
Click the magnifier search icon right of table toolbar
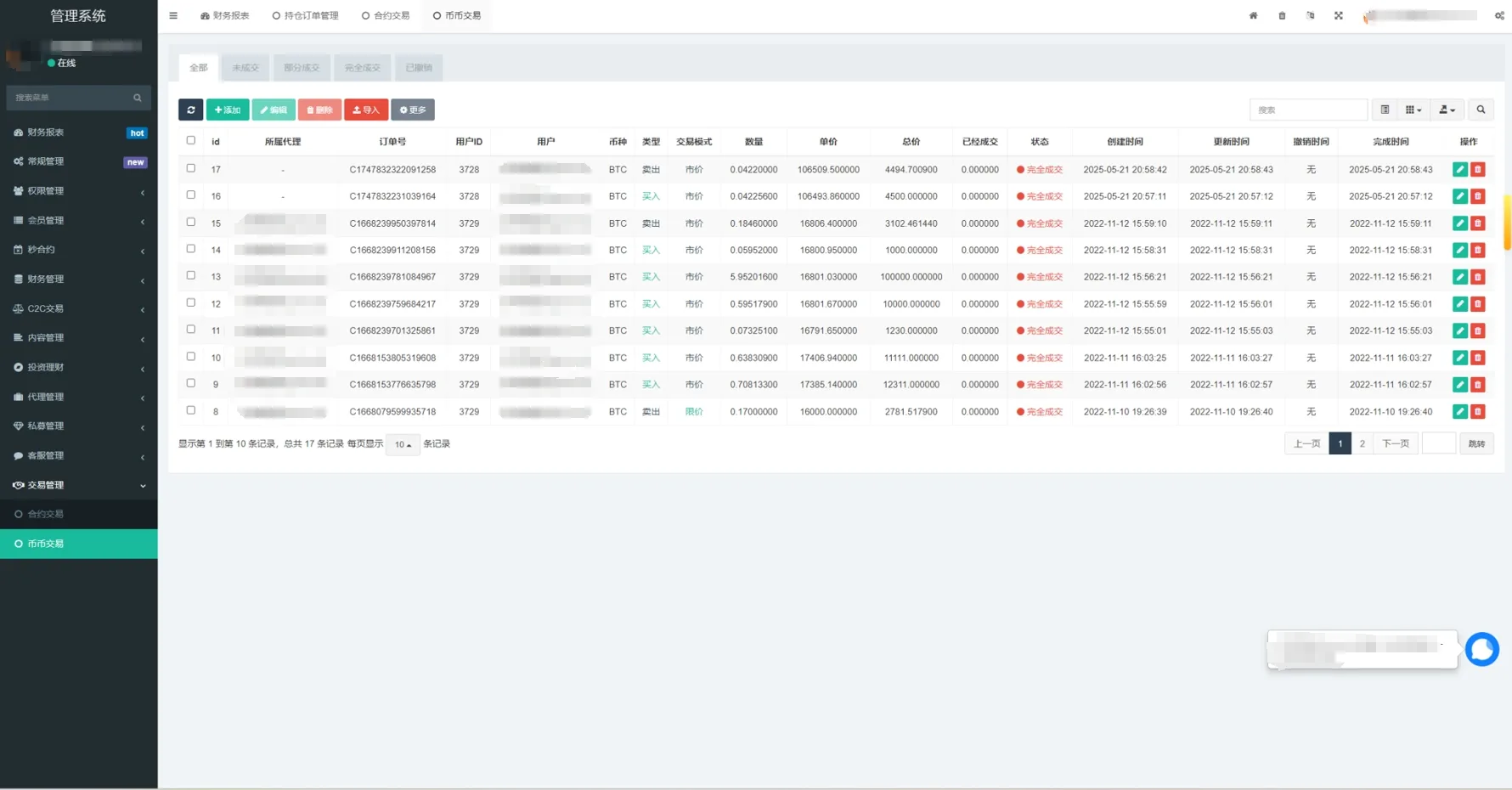tap(1481, 110)
